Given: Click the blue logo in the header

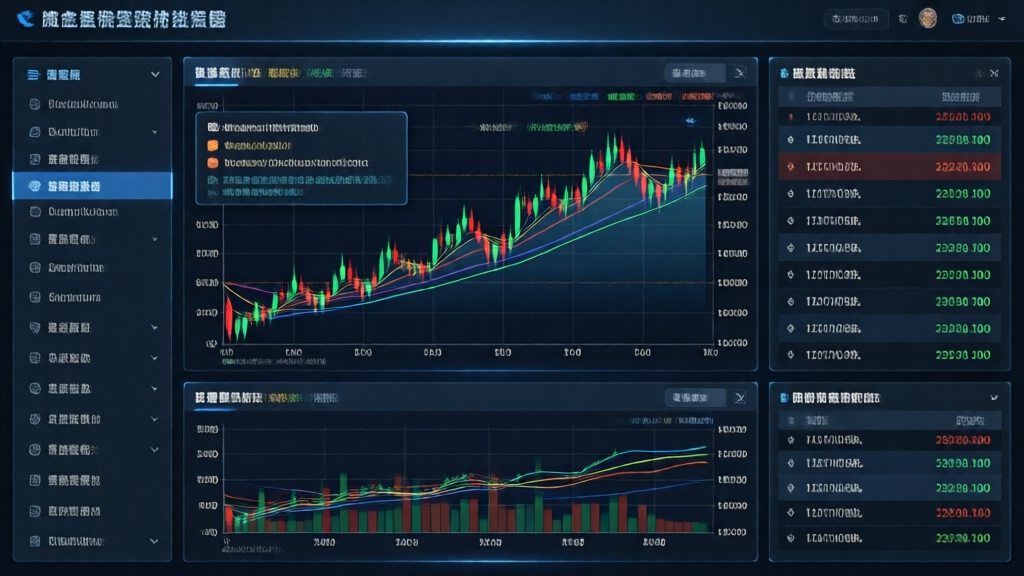Looking at the screenshot, I should click(25, 19).
